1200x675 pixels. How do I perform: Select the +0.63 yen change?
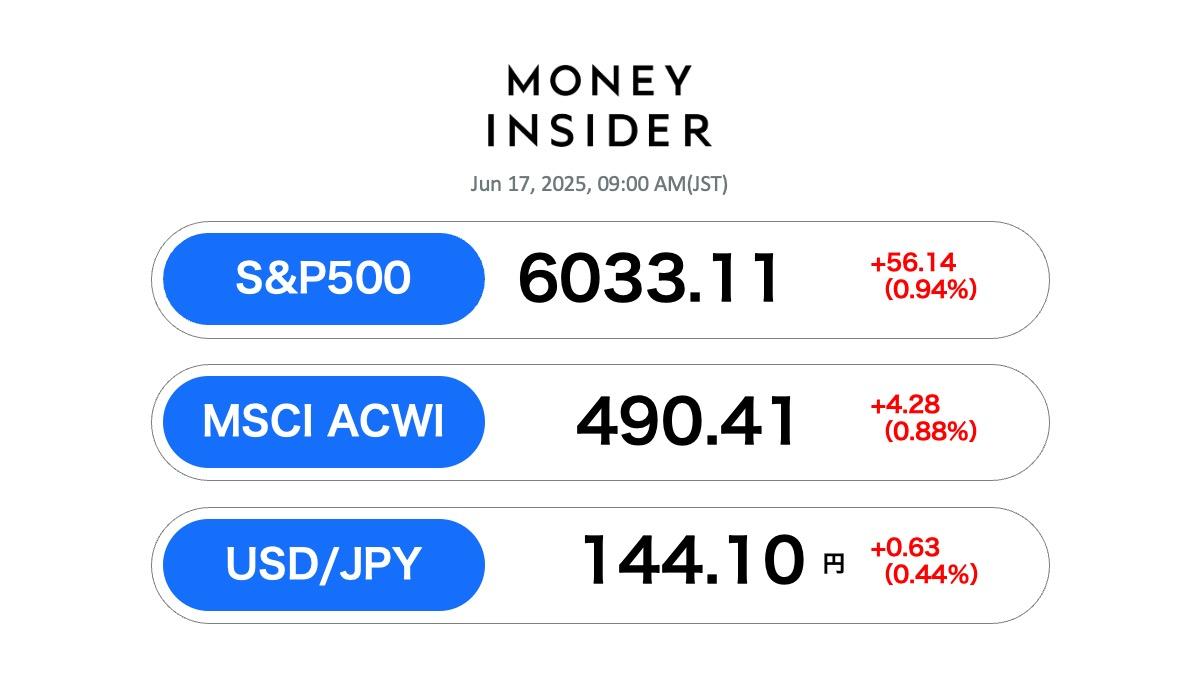(x=904, y=548)
